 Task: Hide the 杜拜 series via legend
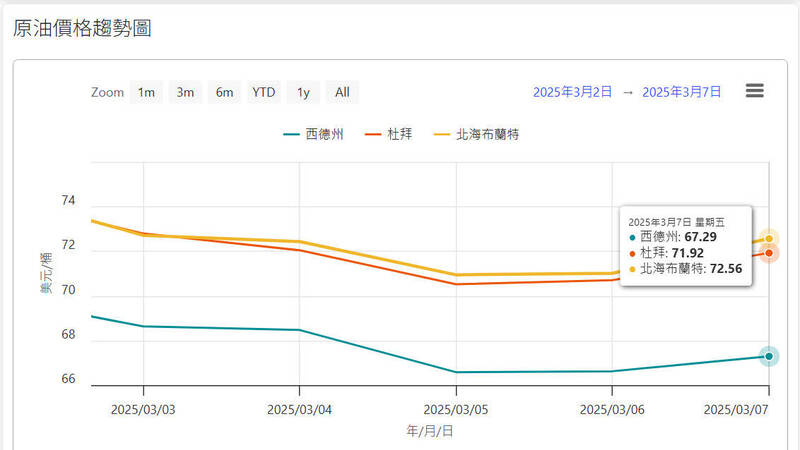click(x=390, y=133)
